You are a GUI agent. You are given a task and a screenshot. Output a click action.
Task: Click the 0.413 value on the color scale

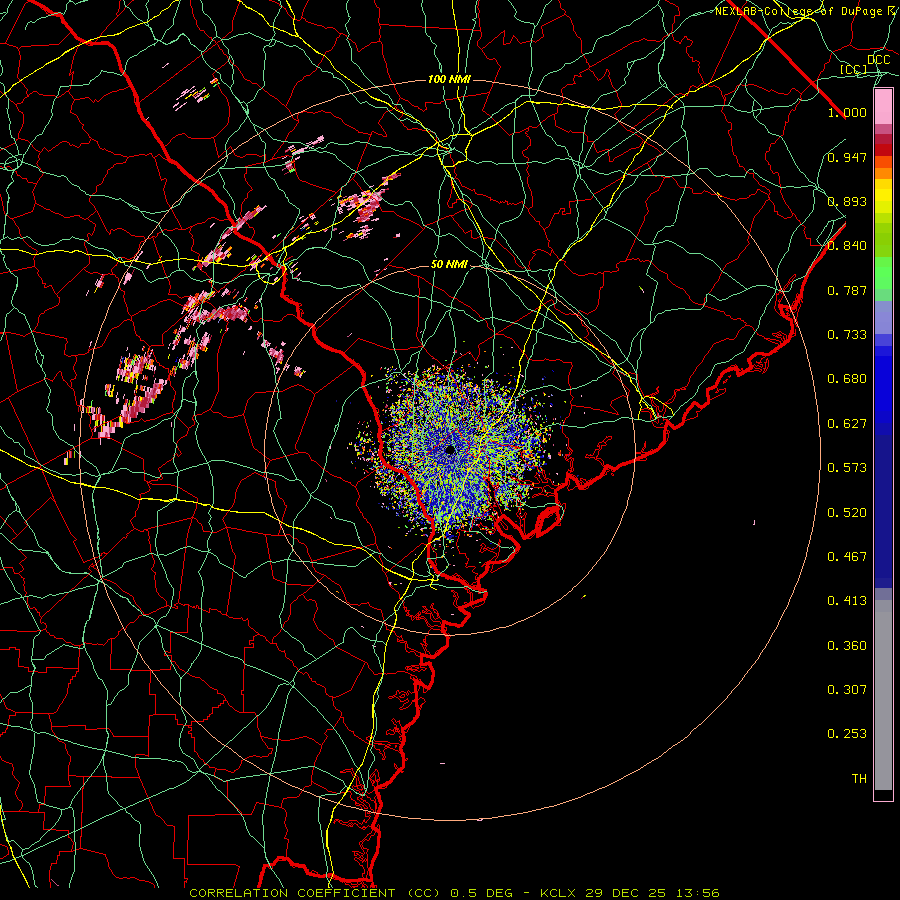(x=847, y=601)
